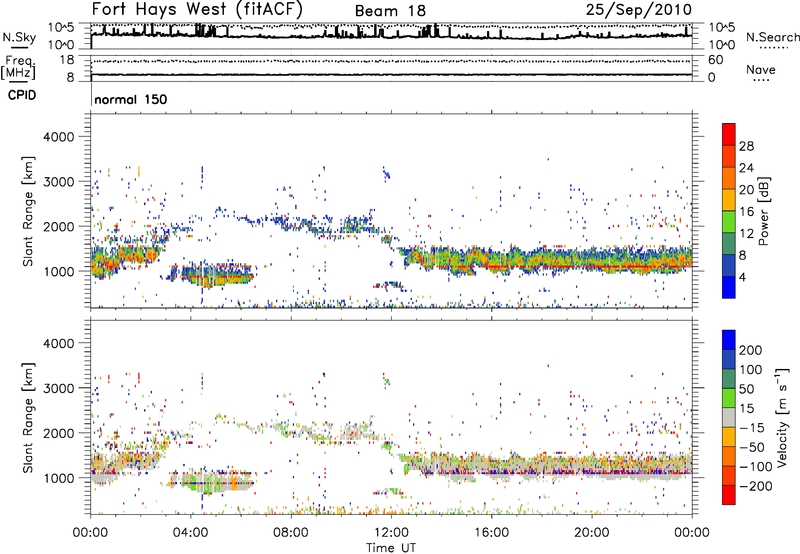Screen dimensions: 800x554
Task: Click the '16' power colorbar value
Action: click(746, 212)
